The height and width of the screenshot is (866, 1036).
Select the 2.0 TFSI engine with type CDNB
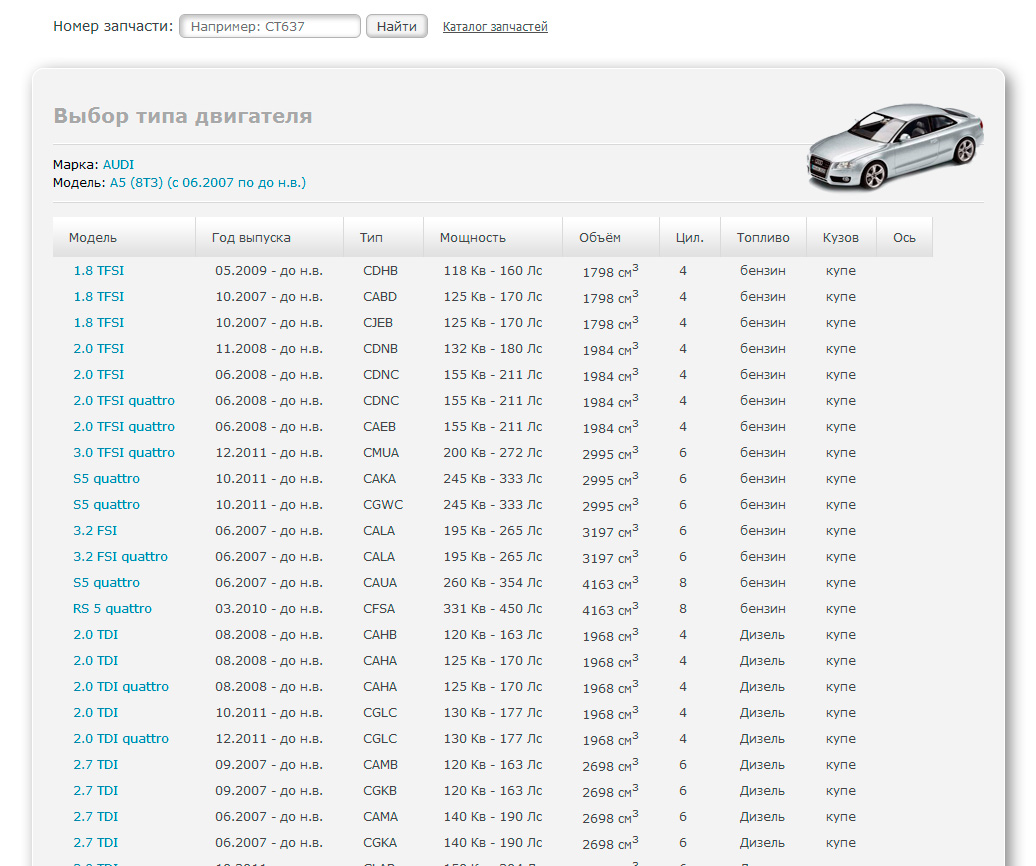coord(99,349)
